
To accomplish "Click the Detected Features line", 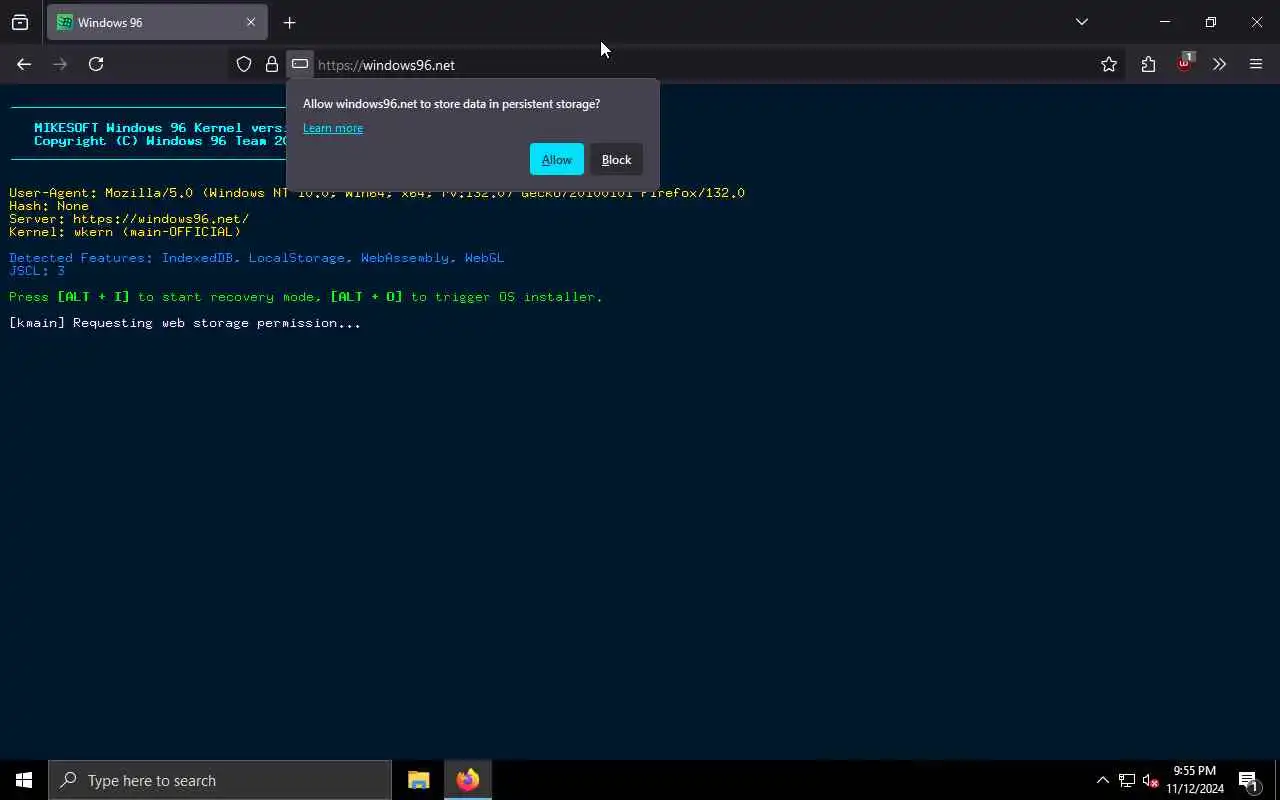I will tap(256, 258).
